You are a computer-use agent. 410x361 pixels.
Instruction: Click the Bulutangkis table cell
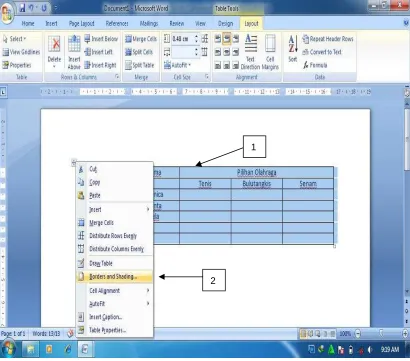tap(256, 184)
